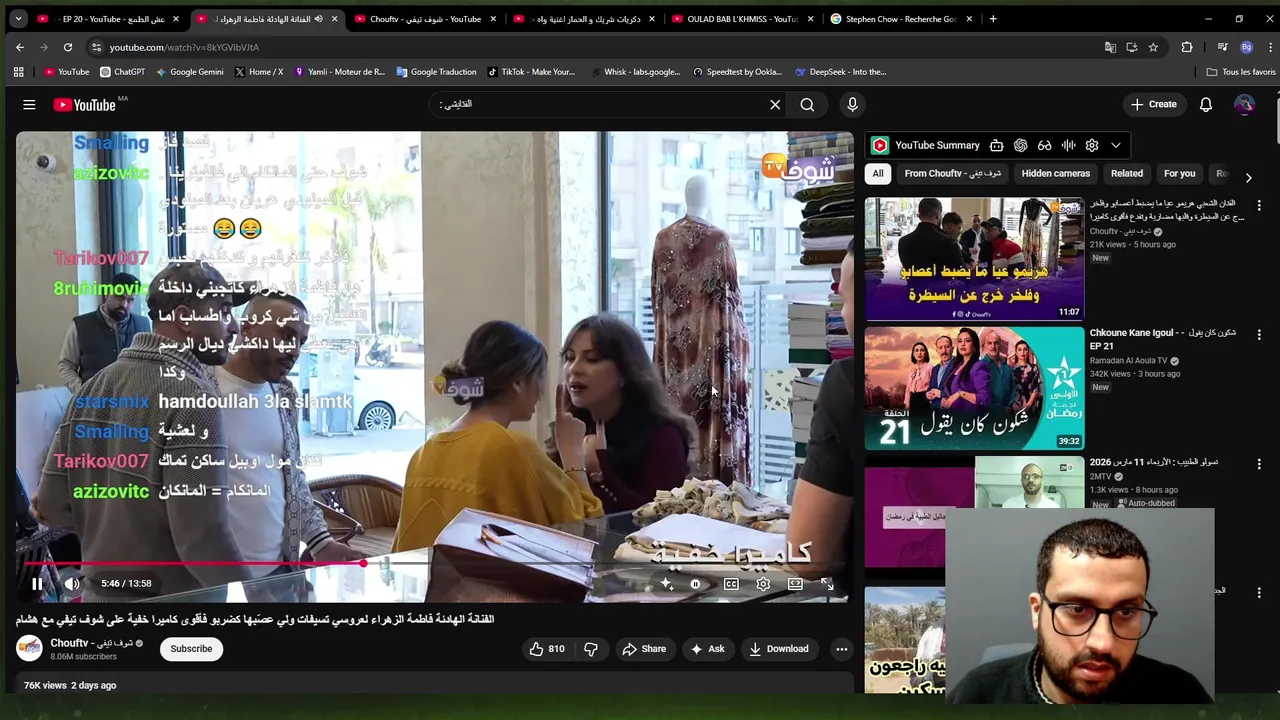Screen dimensions: 1280x720
Task: Open media controls icon in browser toolbar
Action: click(x=1222, y=47)
